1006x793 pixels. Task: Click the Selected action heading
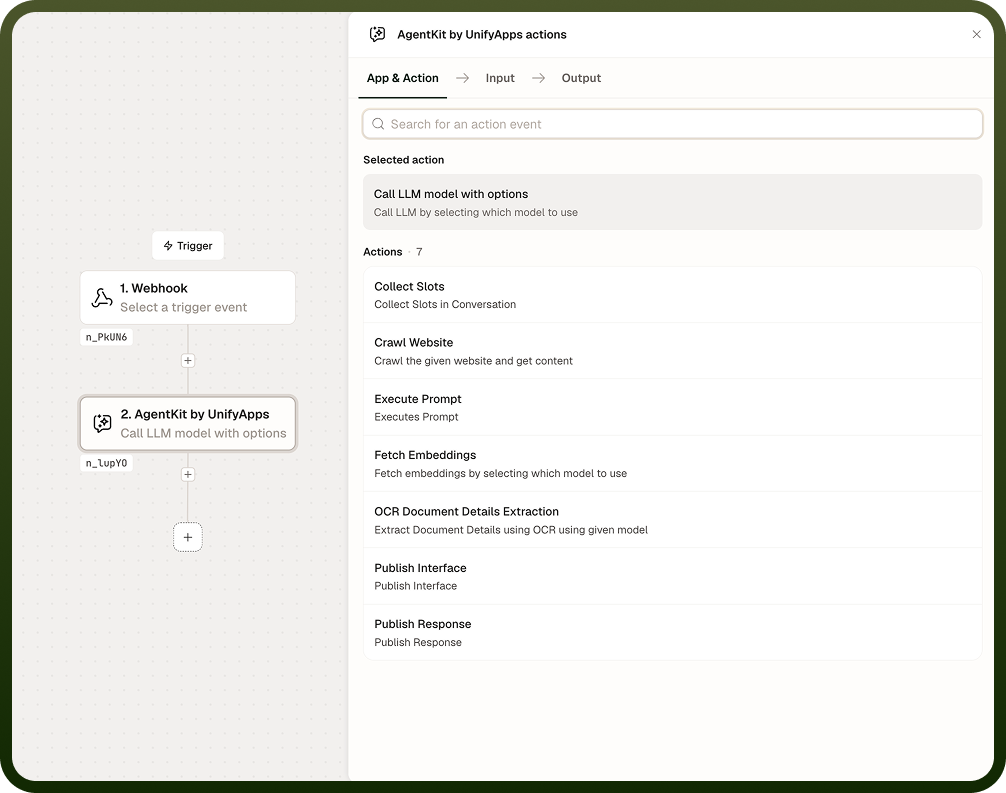tap(404, 160)
